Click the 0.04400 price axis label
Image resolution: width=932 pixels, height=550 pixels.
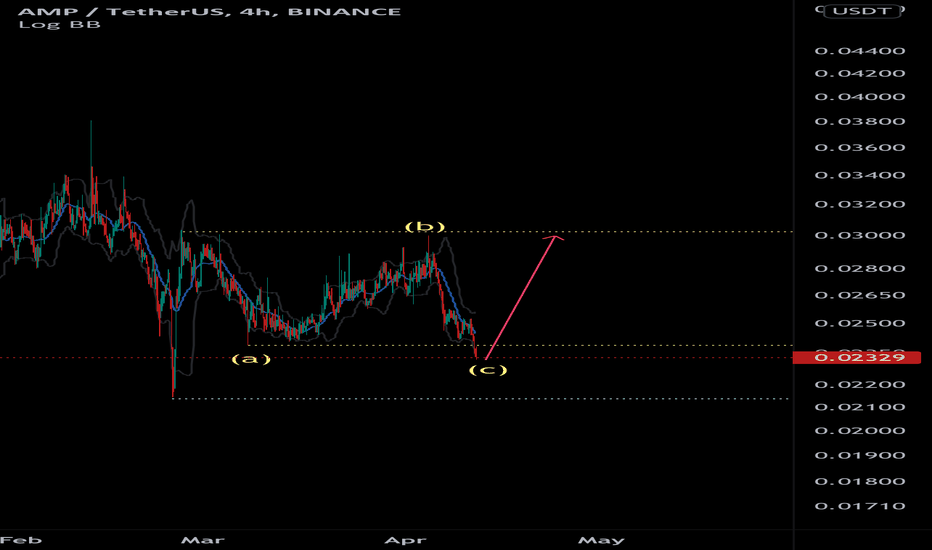coord(860,51)
